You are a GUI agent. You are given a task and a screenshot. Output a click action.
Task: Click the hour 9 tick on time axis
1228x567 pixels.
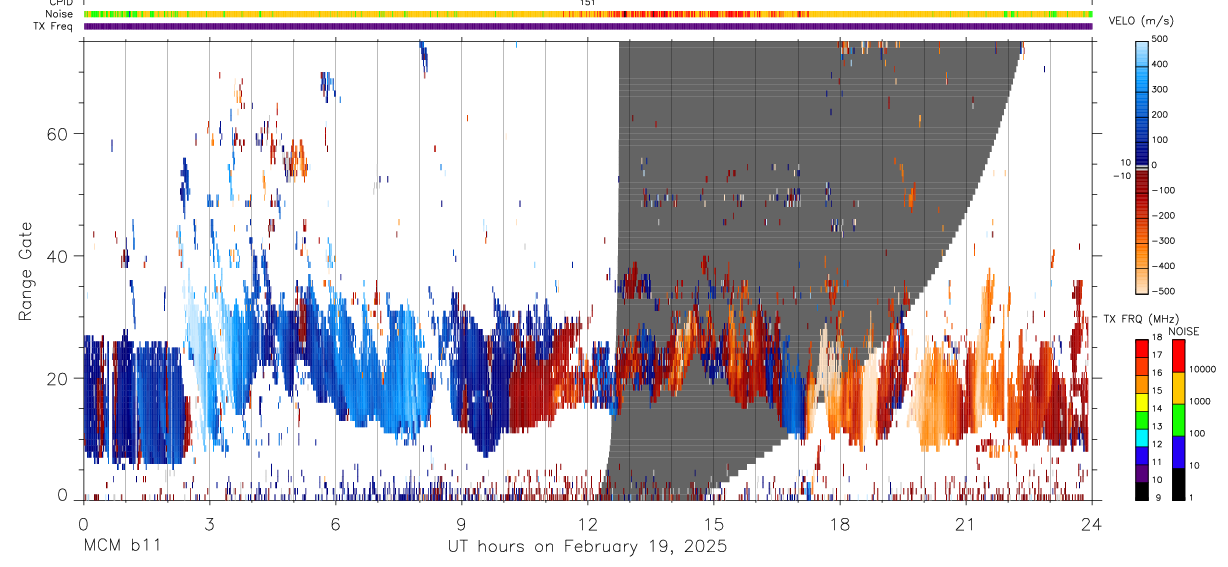(462, 523)
